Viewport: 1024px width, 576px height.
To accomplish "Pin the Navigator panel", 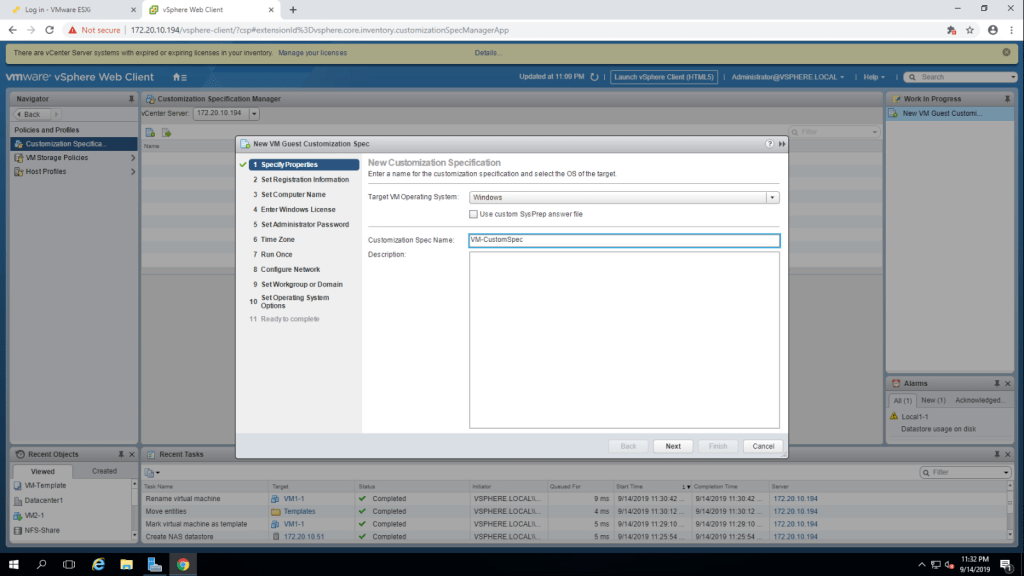I will (131, 99).
